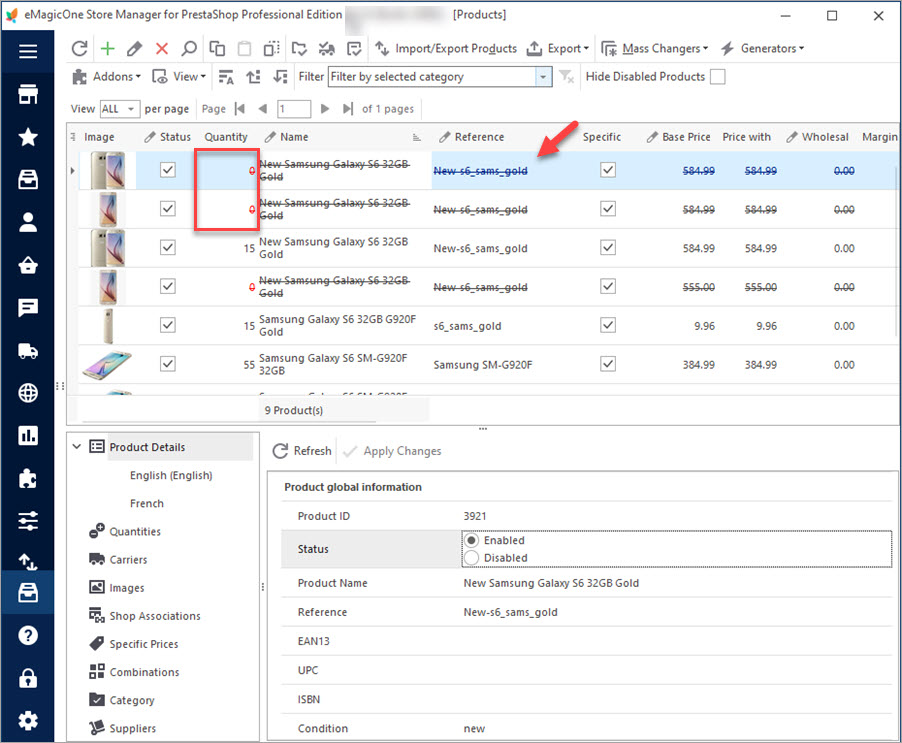Open the Category section
The width and height of the screenshot is (902, 743).
click(122, 700)
